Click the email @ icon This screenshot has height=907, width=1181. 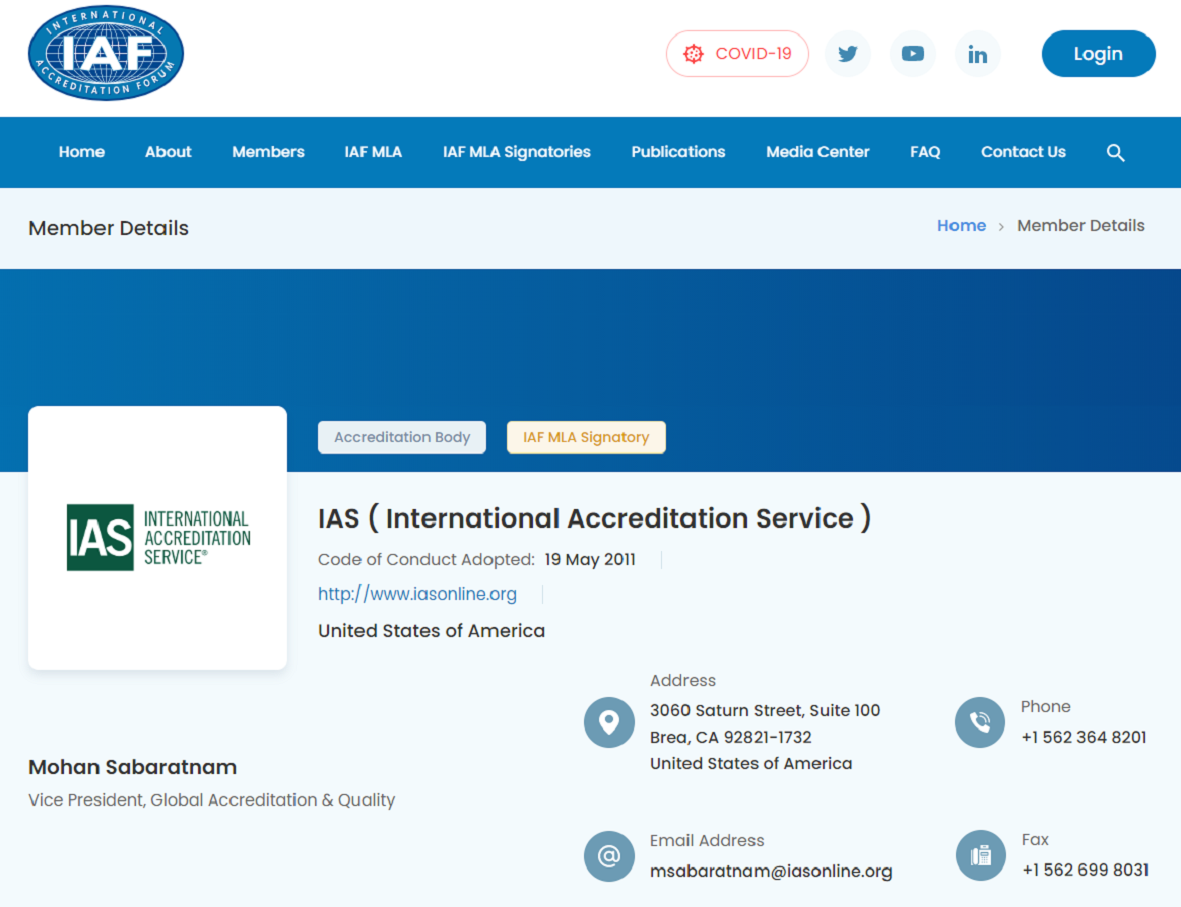click(x=609, y=856)
